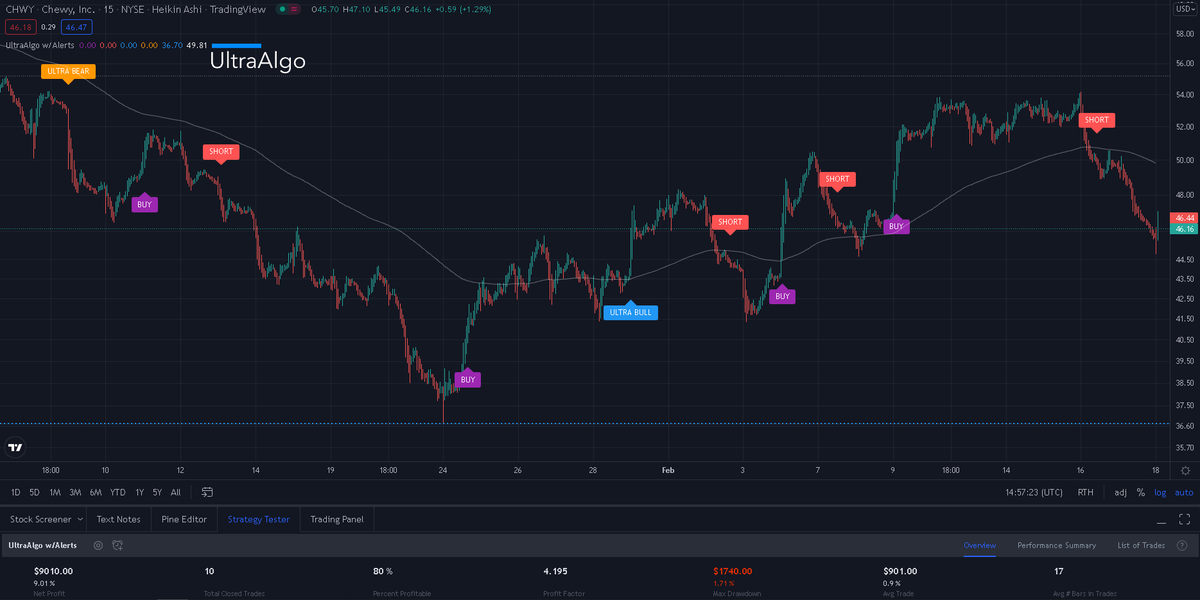Viewport: 1200px width, 600px height.
Task: Click the UltraAlgo w/Alerts strategy name
Action: 43,545
